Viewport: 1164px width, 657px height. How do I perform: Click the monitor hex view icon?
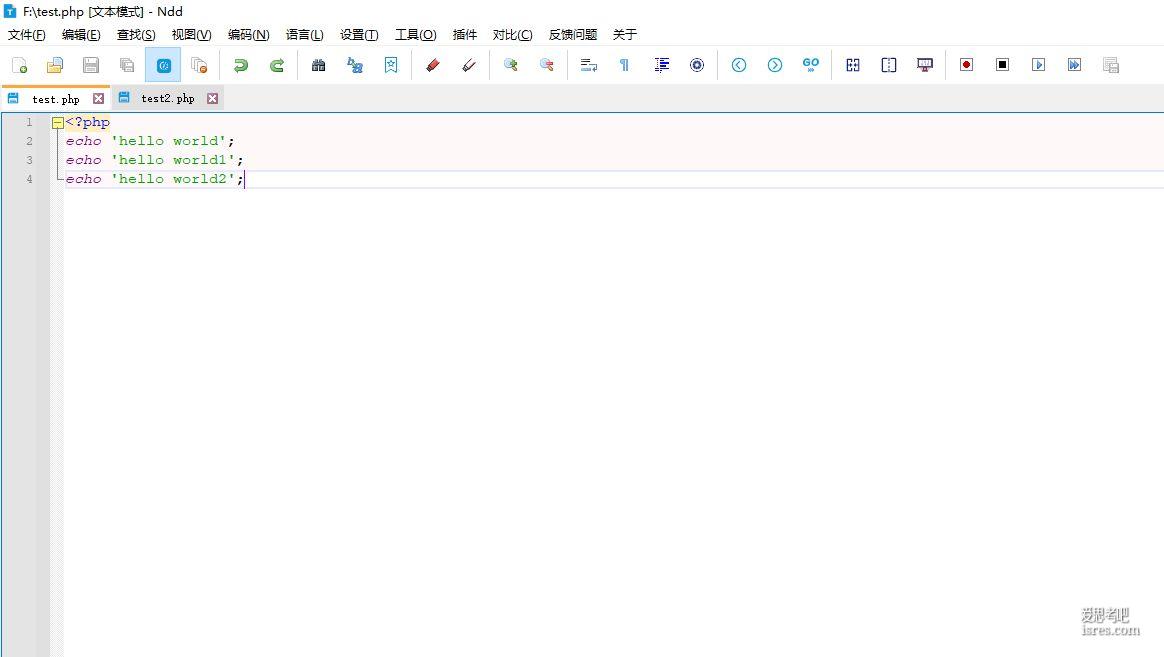[925, 65]
